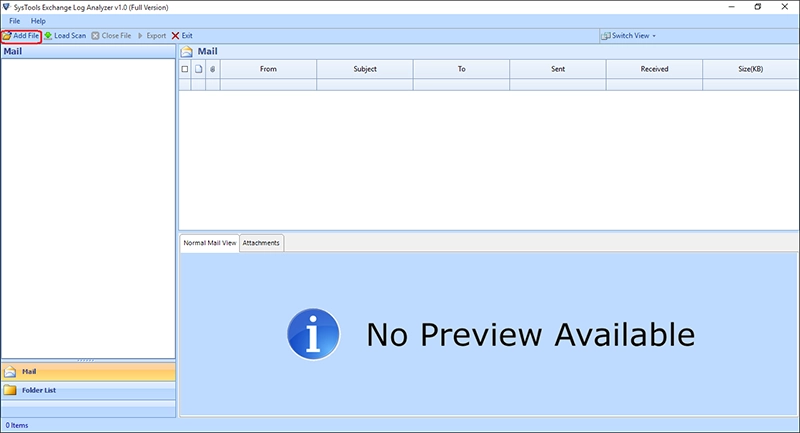Click the From column filter field
This screenshot has height=433, width=800.
click(x=268, y=85)
